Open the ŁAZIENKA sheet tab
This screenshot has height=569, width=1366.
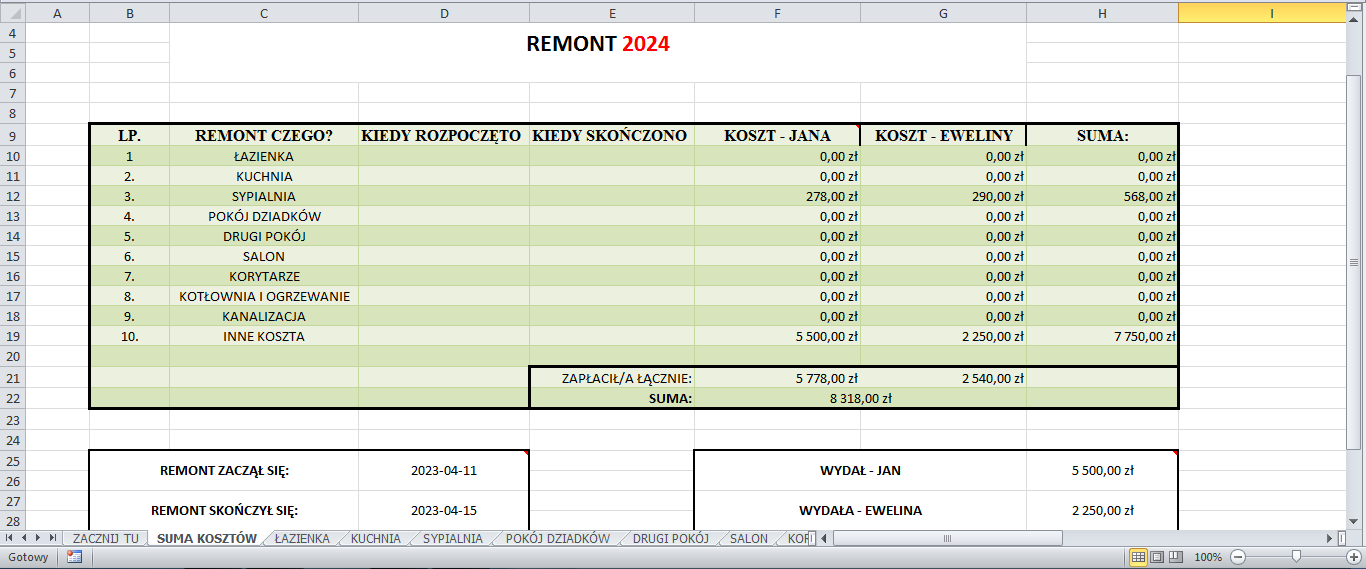(302, 538)
